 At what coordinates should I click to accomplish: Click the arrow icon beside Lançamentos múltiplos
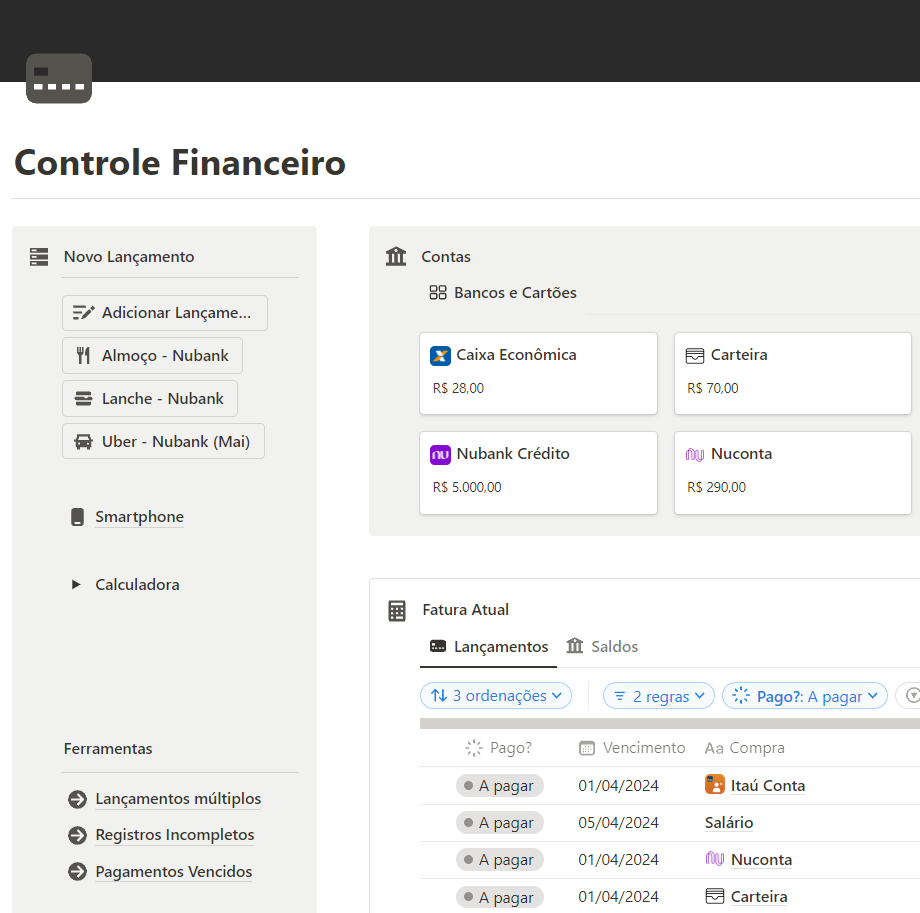click(x=77, y=799)
